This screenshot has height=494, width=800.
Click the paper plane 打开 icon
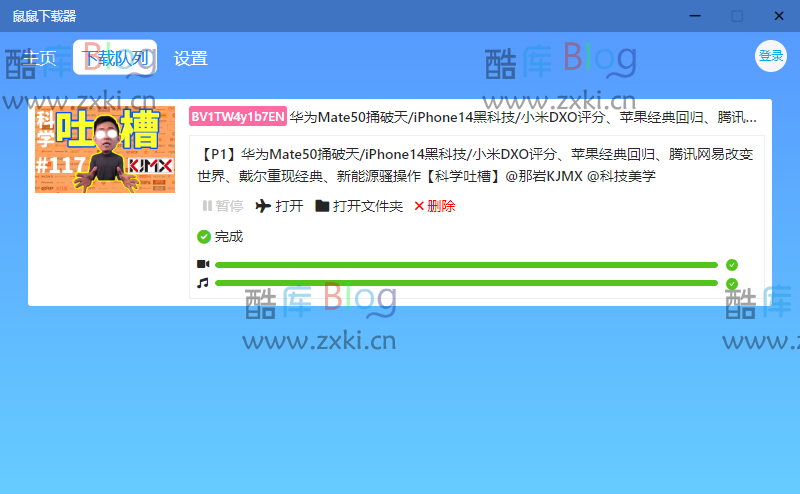[264, 206]
